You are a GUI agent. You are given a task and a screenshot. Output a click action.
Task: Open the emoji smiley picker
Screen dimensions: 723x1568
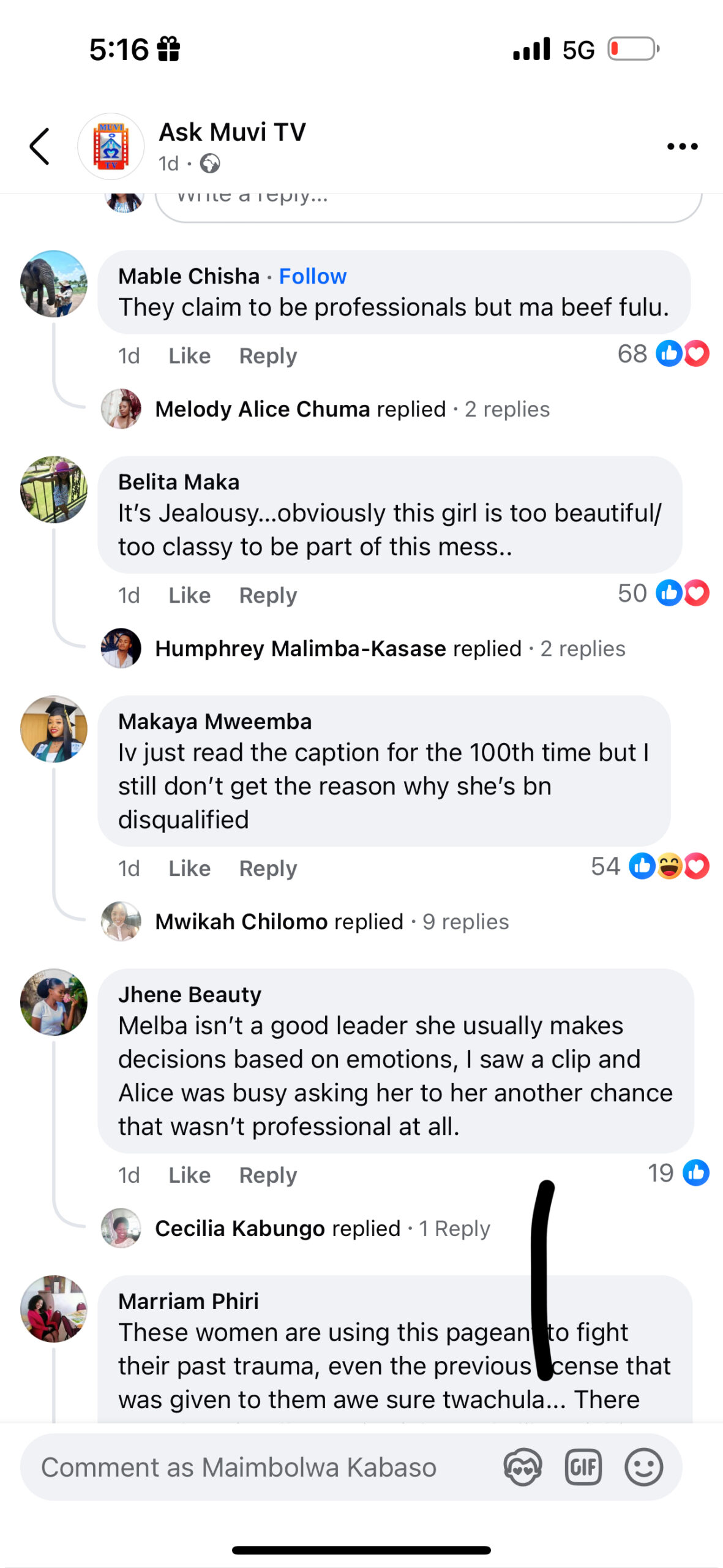(643, 1467)
